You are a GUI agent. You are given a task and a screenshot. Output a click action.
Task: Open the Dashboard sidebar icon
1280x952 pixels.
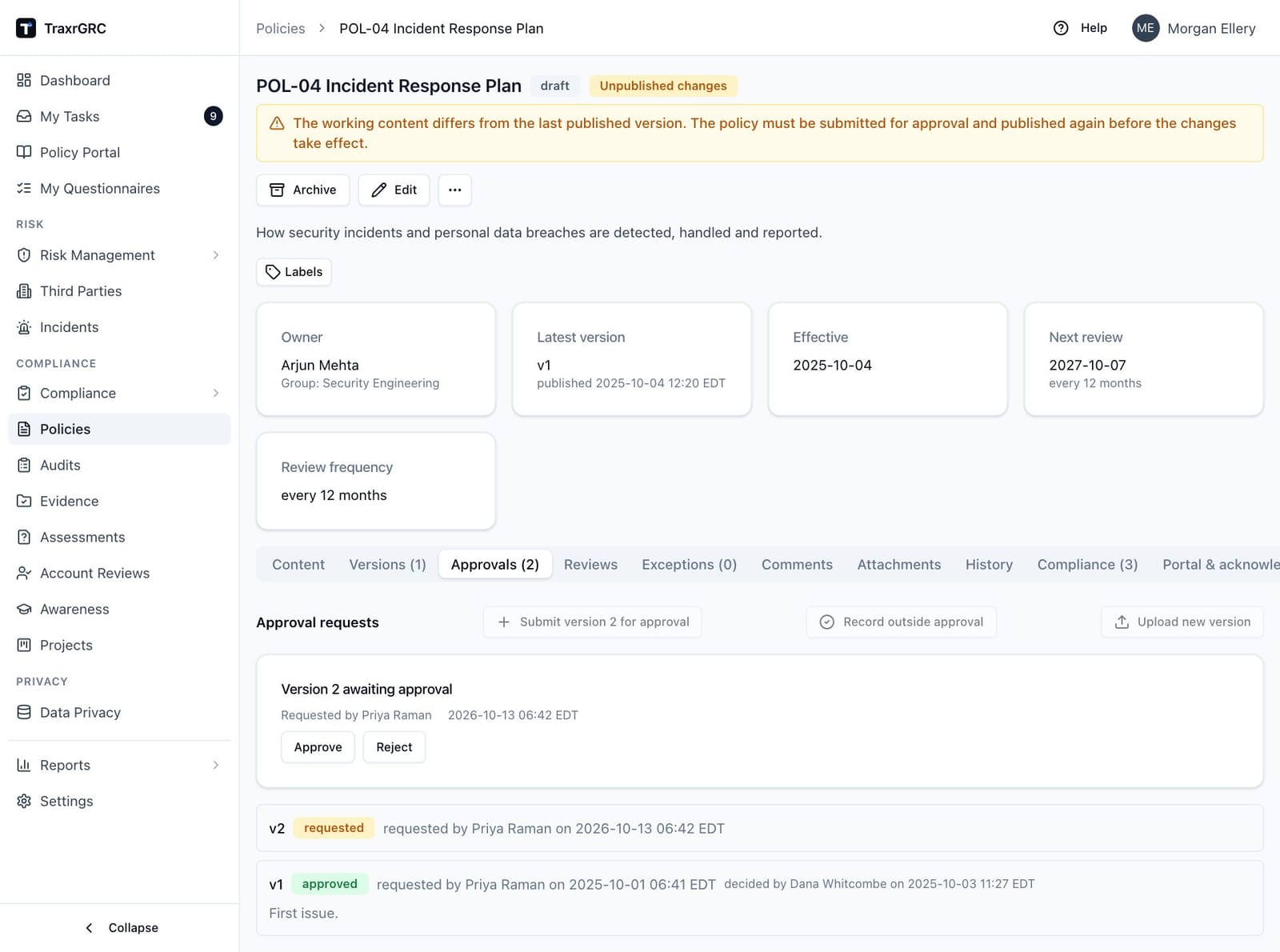24,80
